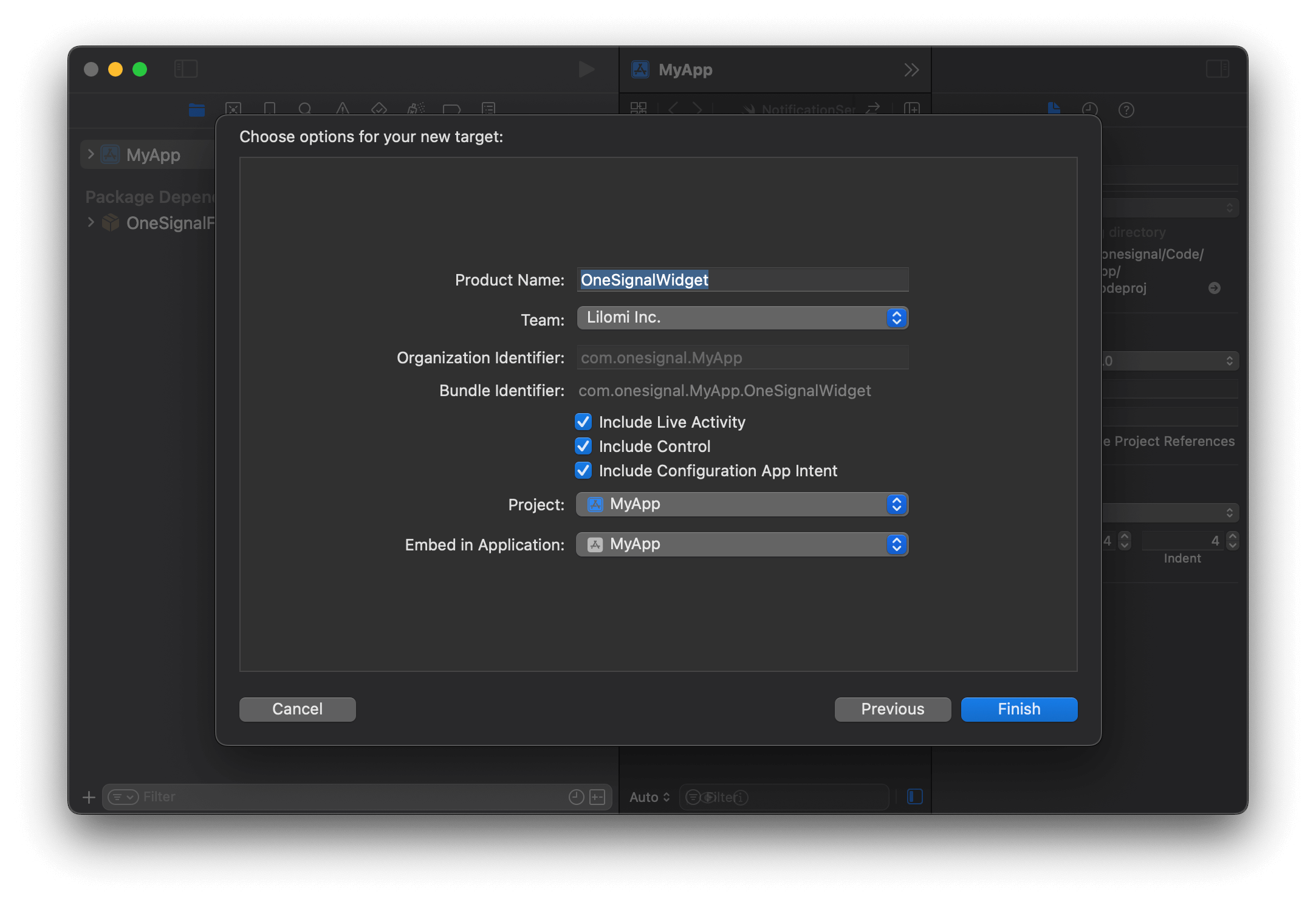Open the Find navigator magnifier icon
The height and width of the screenshot is (904, 1316).
tap(306, 109)
